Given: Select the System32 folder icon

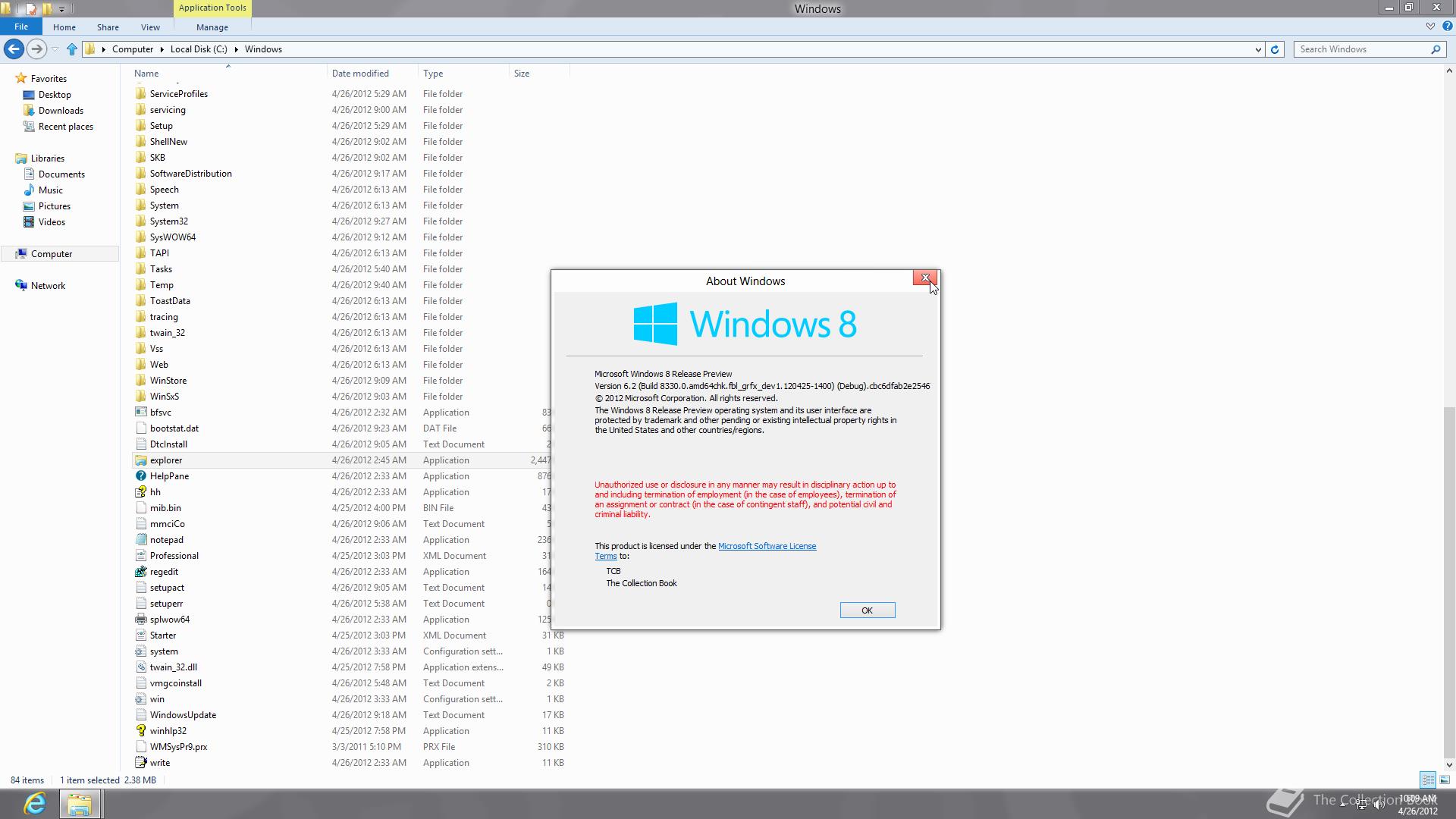Looking at the screenshot, I should [x=140, y=221].
